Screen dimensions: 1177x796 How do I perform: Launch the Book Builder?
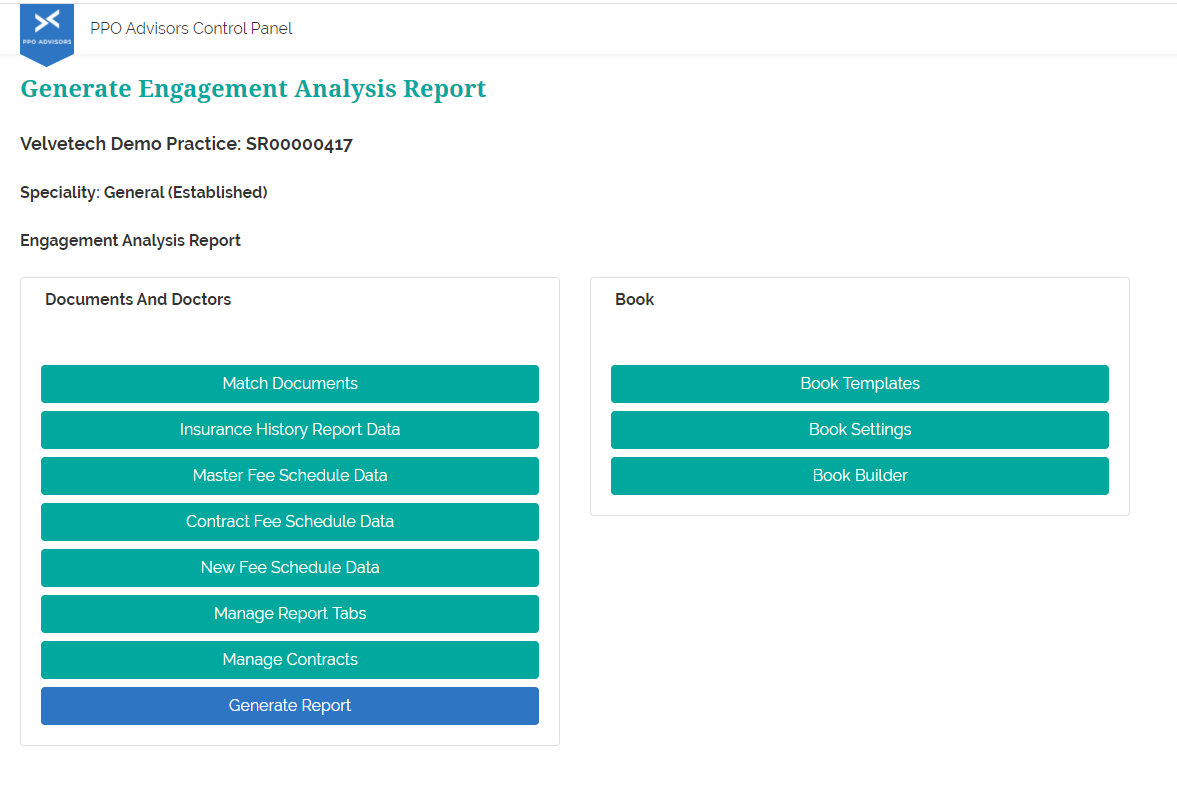[x=860, y=476]
